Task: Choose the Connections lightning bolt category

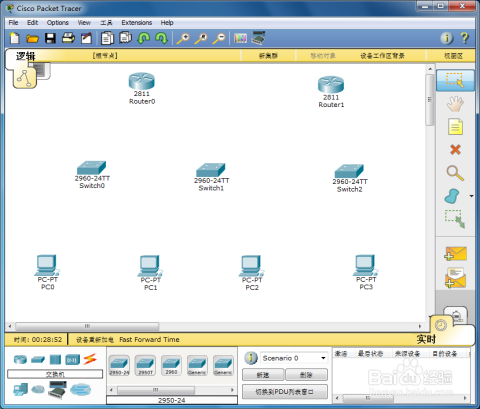Action: coord(90,359)
